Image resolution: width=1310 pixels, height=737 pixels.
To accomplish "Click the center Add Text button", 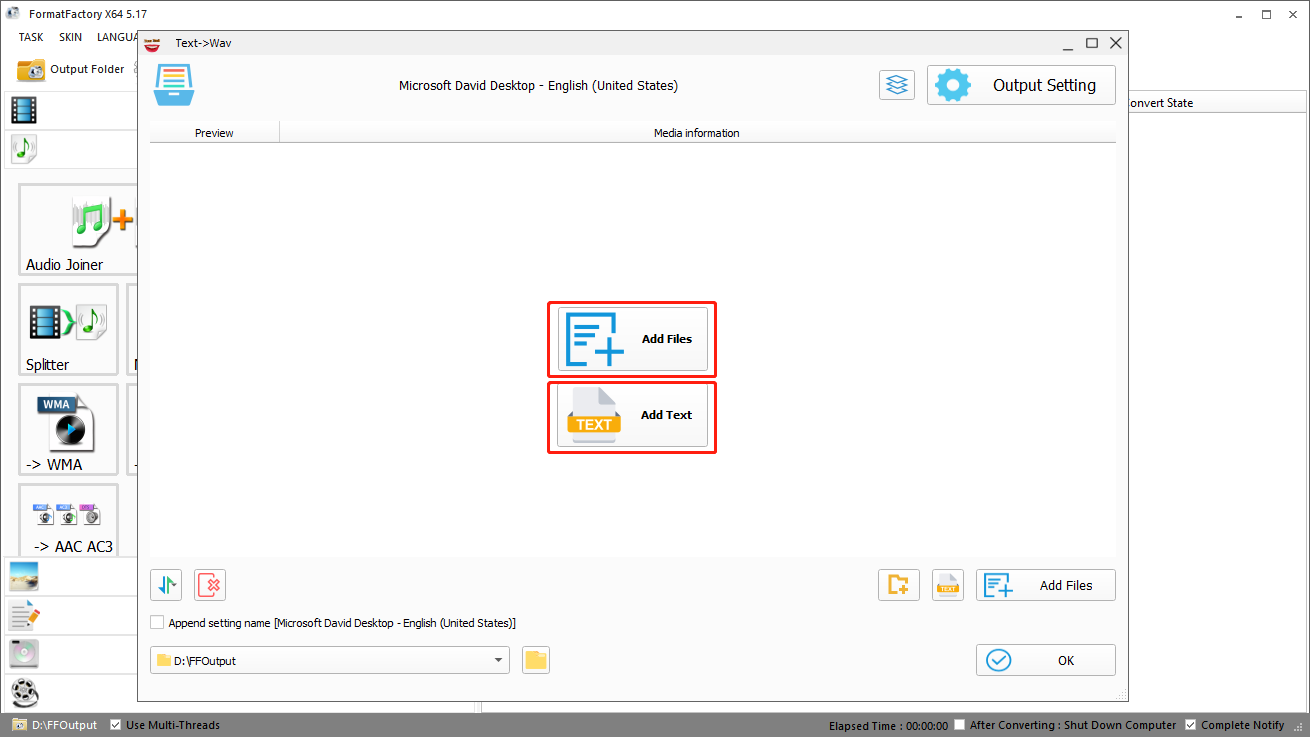I will (x=632, y=415).
